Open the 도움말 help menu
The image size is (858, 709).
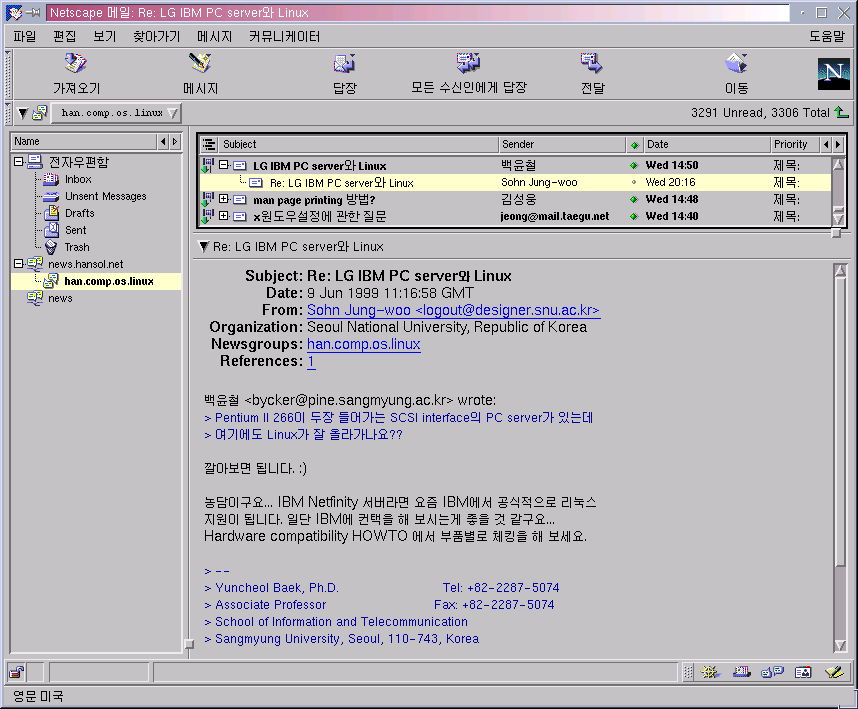(826, 36)
